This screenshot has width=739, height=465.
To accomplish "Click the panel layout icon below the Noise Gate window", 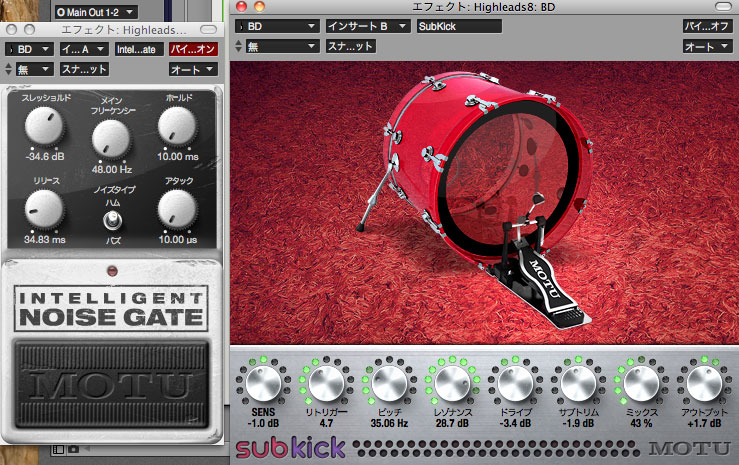I will [x=58, y=449].
